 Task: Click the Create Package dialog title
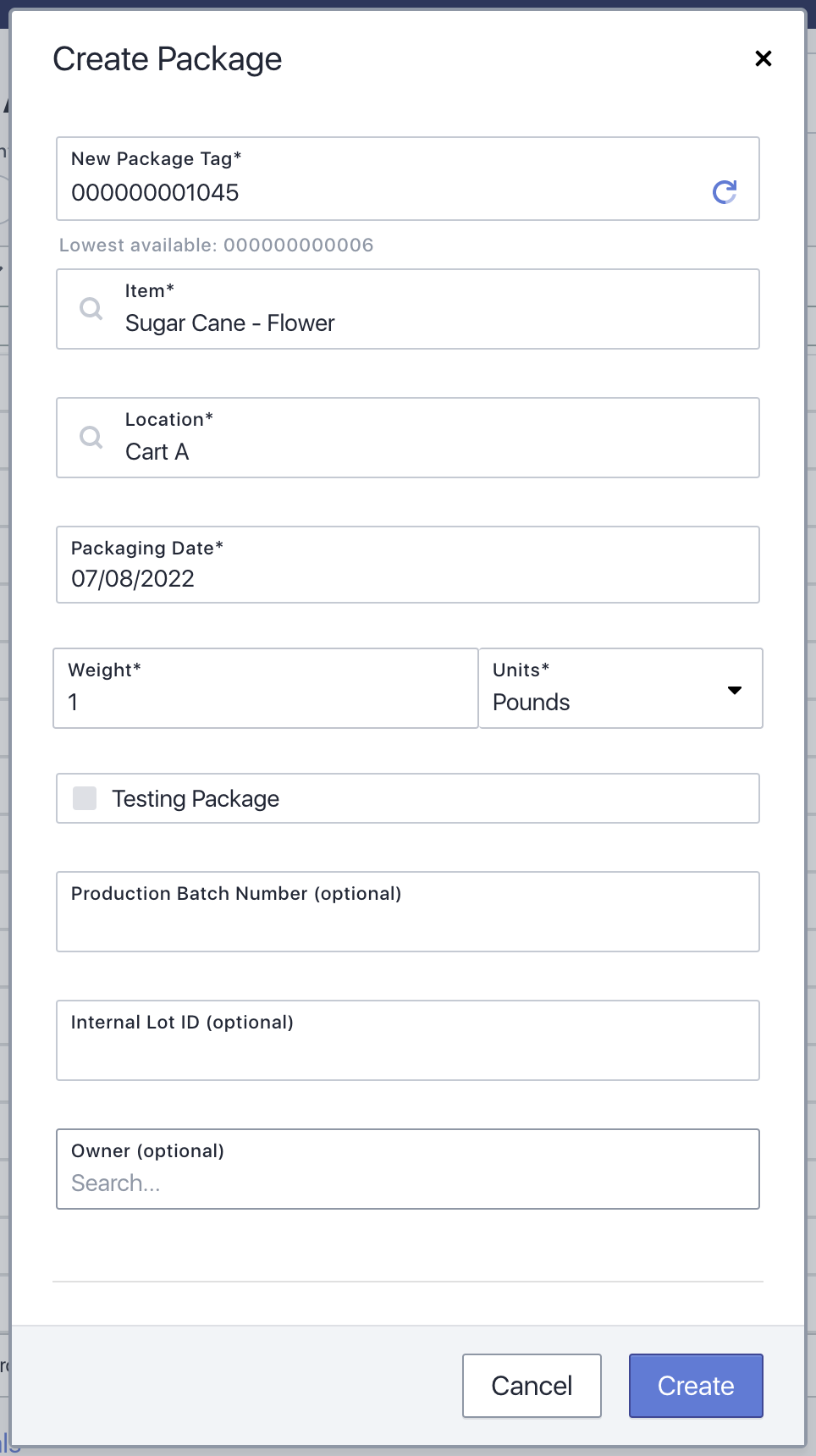click(168, 59)
